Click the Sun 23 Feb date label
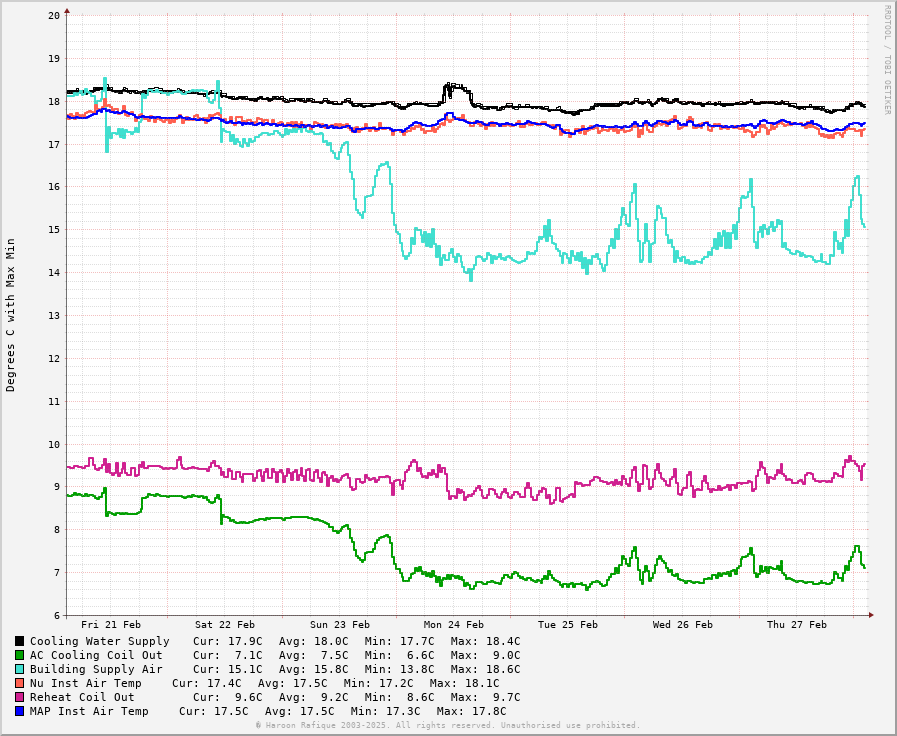This screenshot has width=897, height=736. [x=340, y=625]
